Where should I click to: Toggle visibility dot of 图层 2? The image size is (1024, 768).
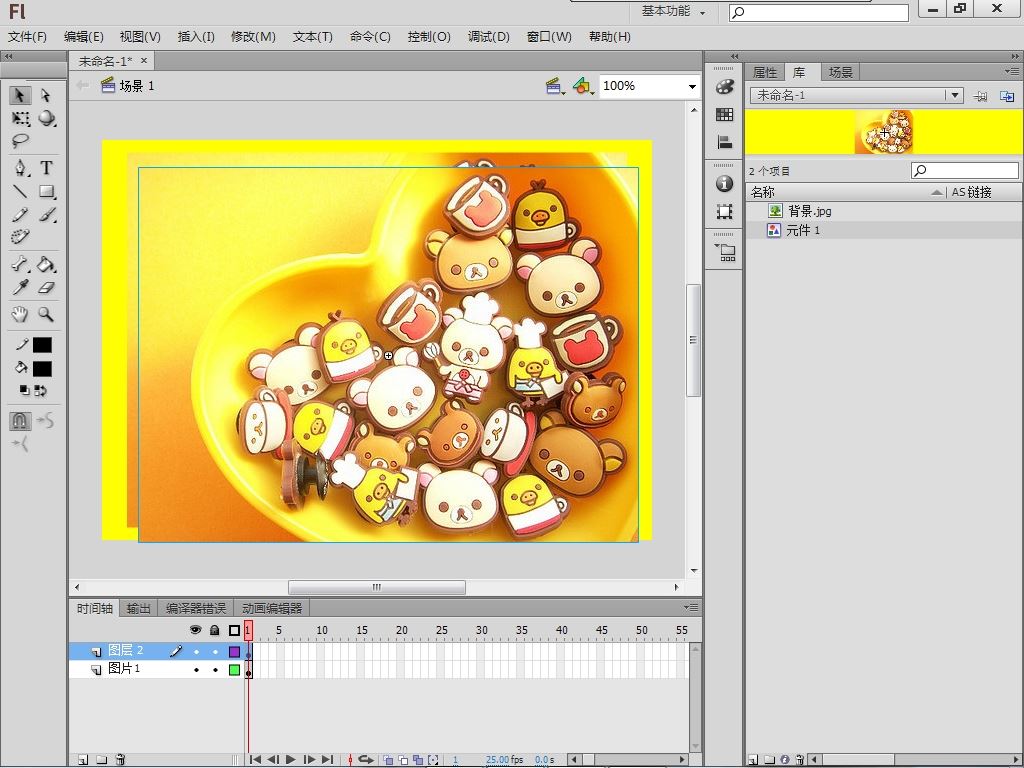[196, 651]
